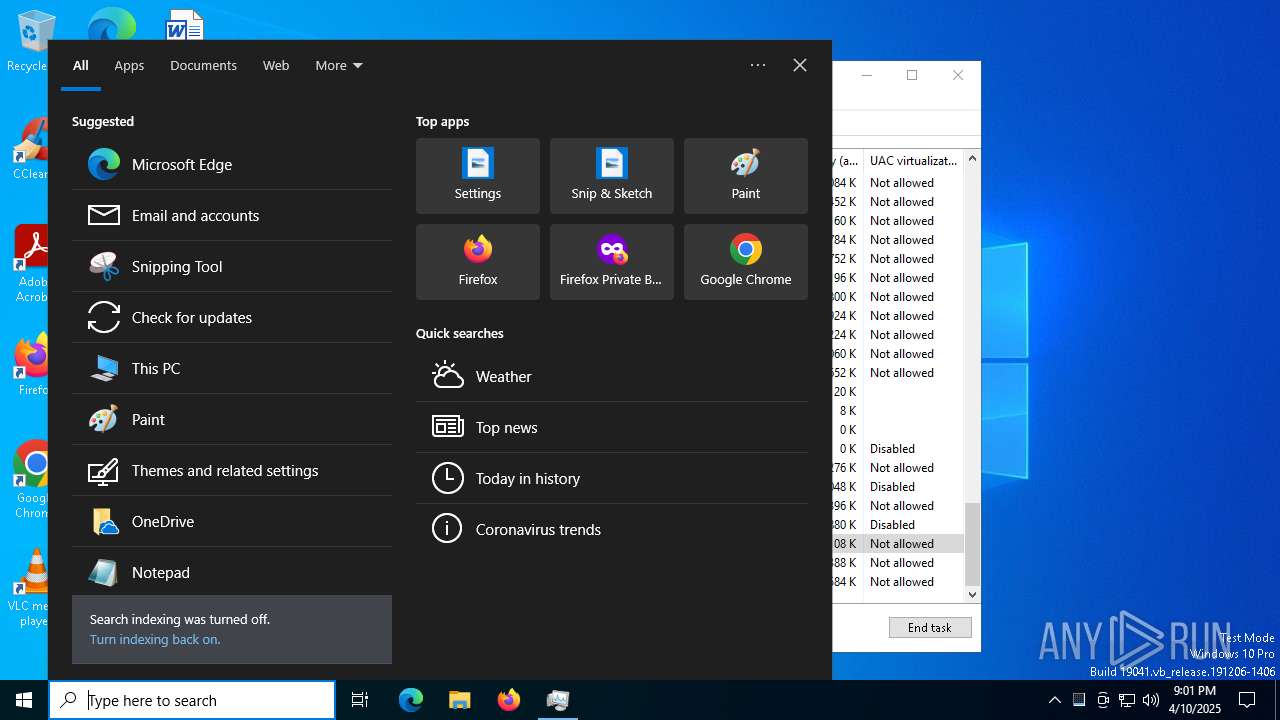Open This PC from suggestions
The height and width of the screenshot is (720, 1280).
click(x=232, y=369)
